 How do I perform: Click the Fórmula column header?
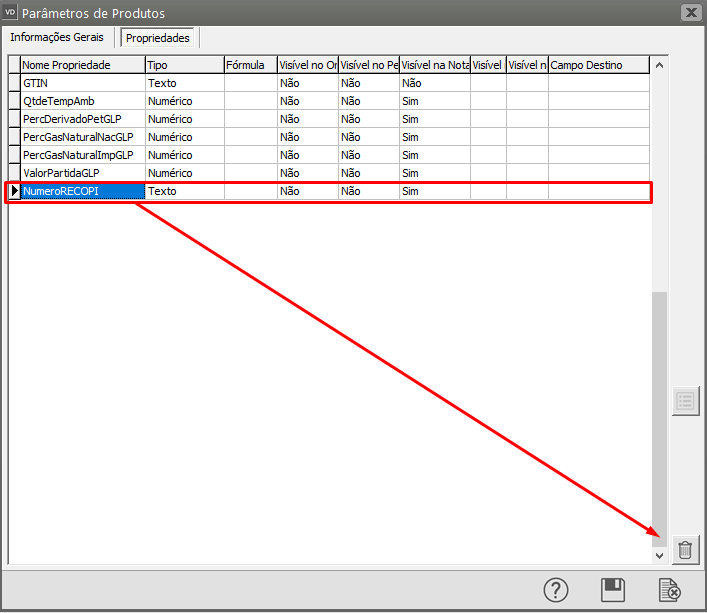click(251, 65)
